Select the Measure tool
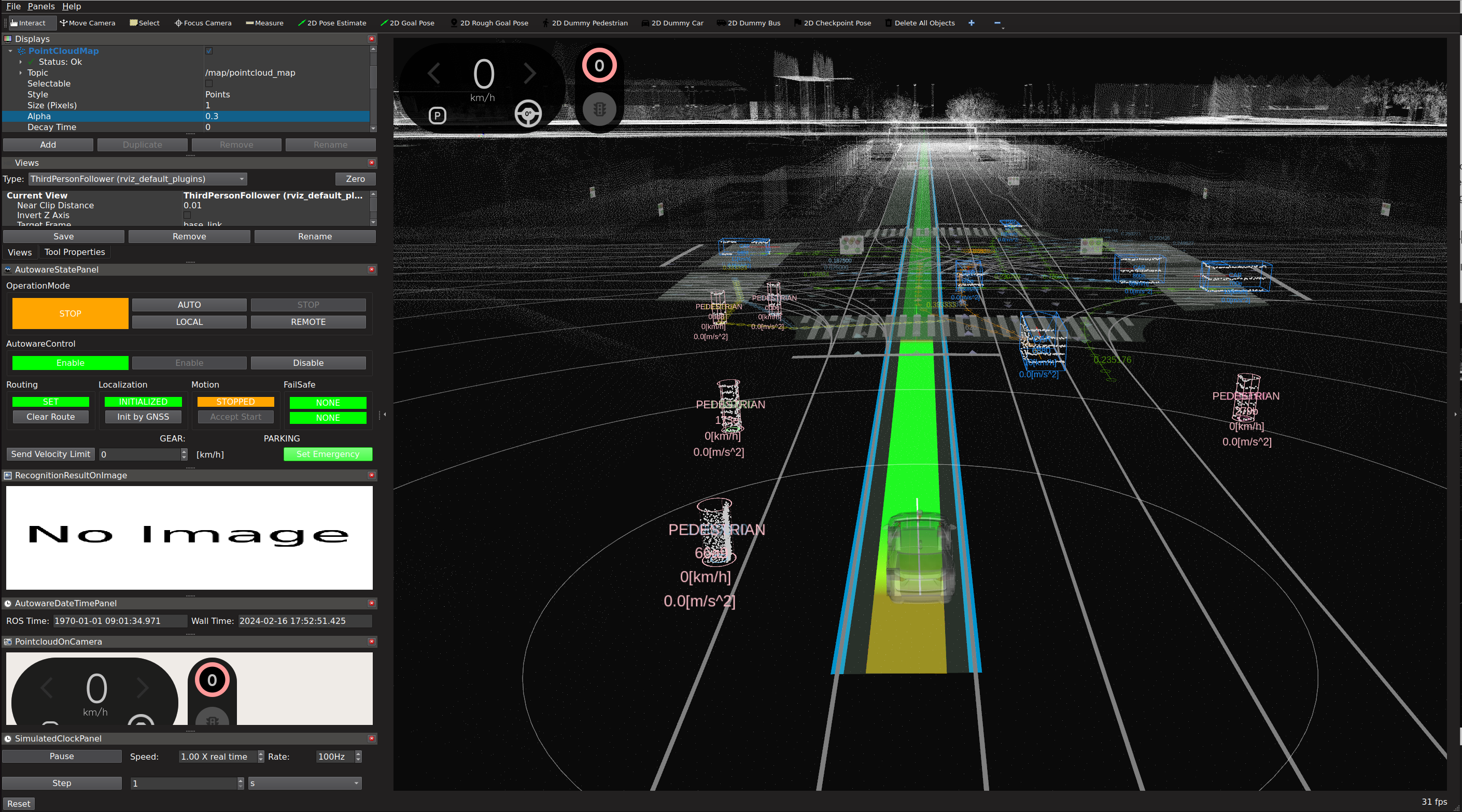The image size is (1462, 812). point(264,23)
